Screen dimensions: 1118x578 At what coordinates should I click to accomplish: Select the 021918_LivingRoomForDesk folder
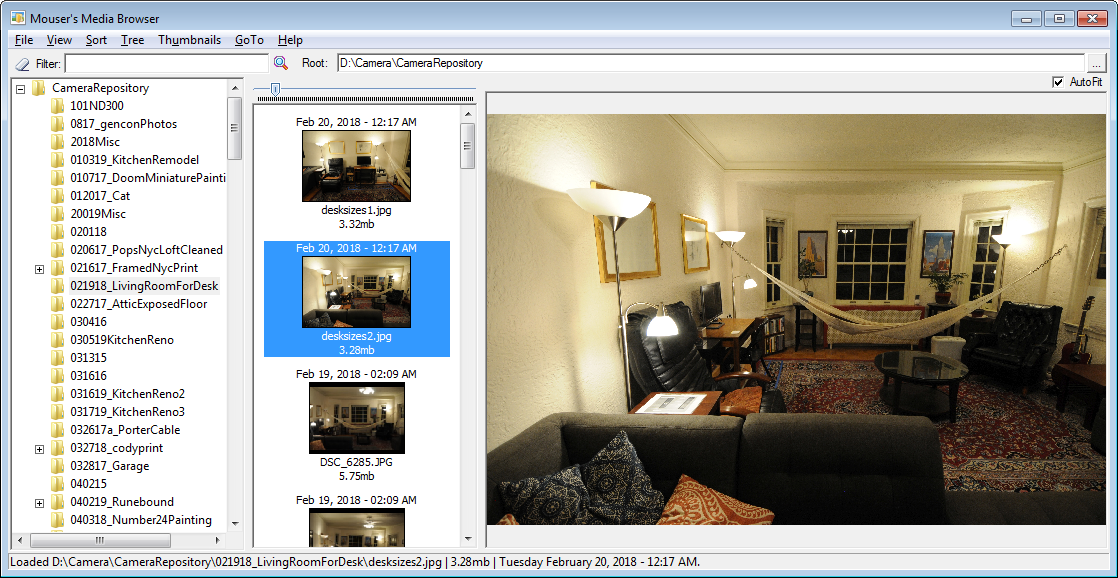[x=144, y=286]
